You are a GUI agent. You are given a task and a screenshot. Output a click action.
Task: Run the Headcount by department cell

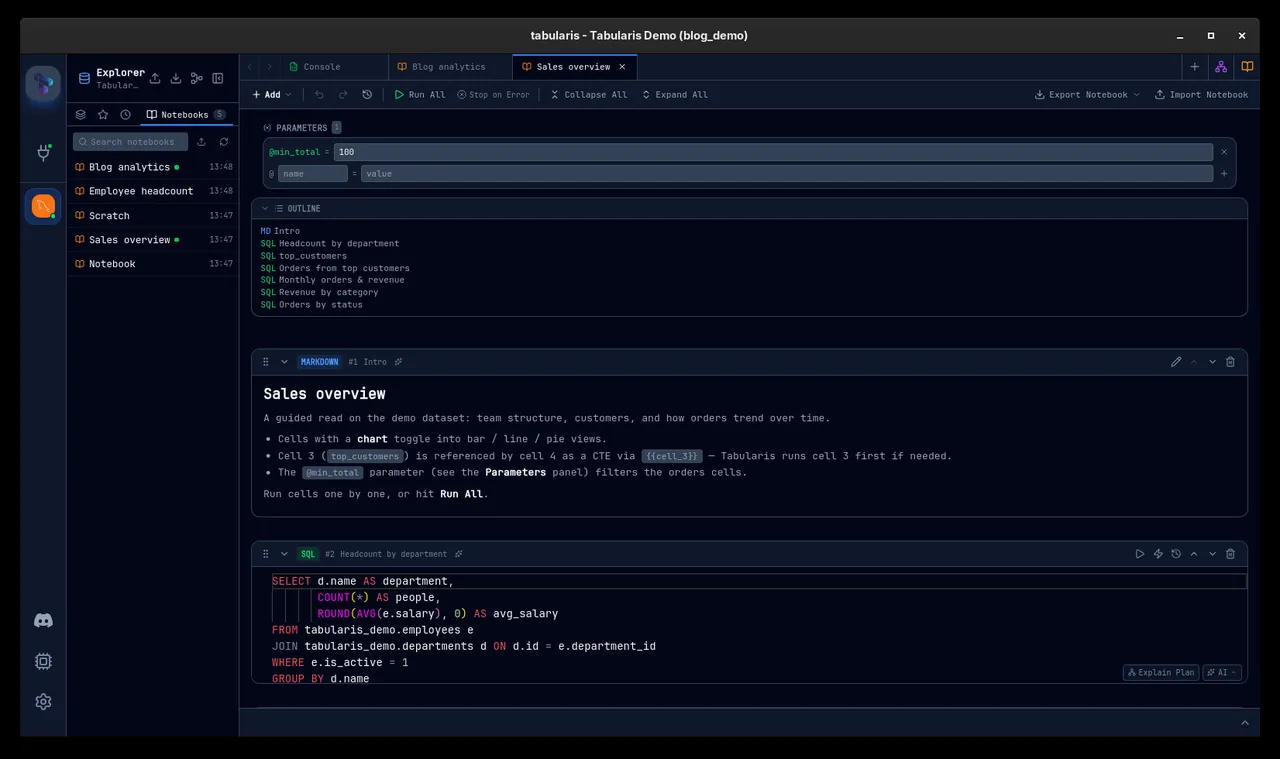tap(1139, 554)
